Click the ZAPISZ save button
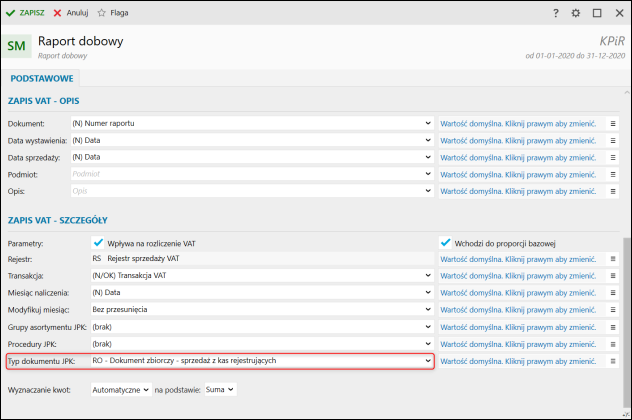Screen dimensions: 632x420 26,13
